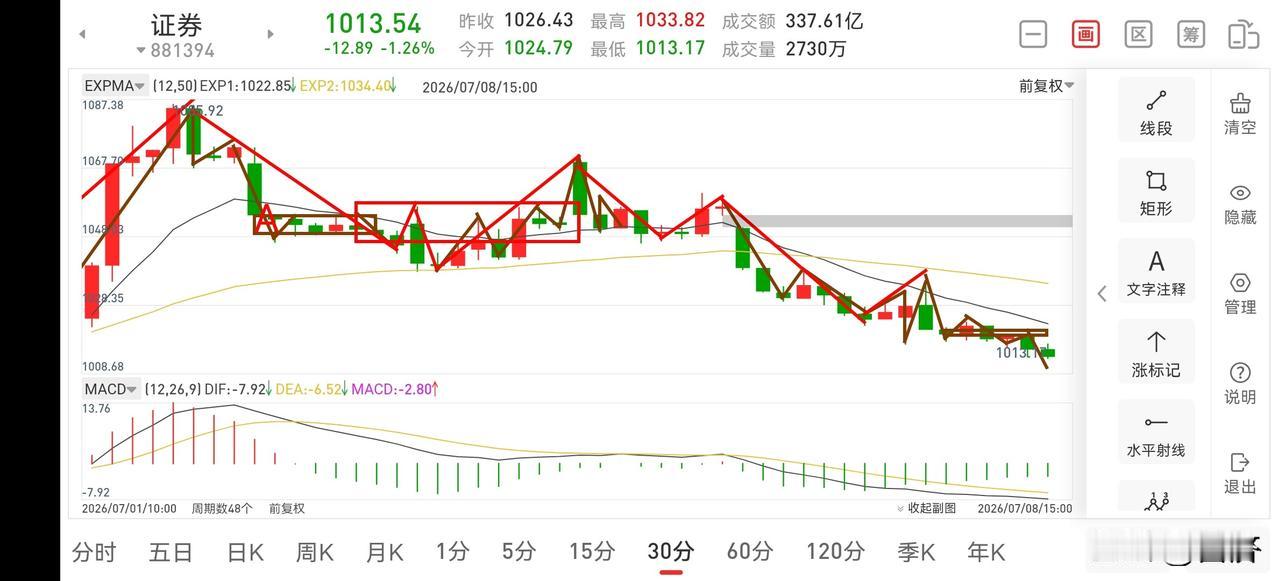Open the EXPMA indicator dropdown

[115, 86]
